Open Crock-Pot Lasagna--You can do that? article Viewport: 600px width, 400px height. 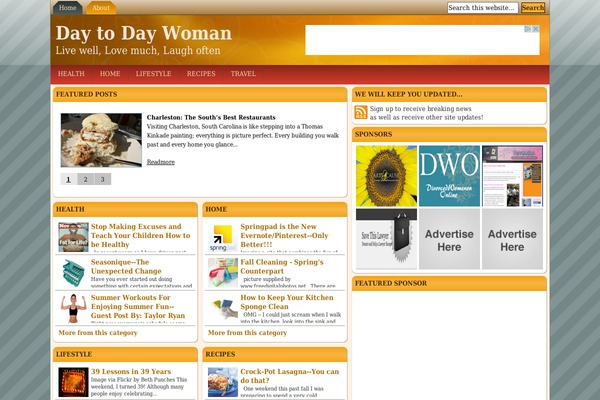[x=290, y=376]
